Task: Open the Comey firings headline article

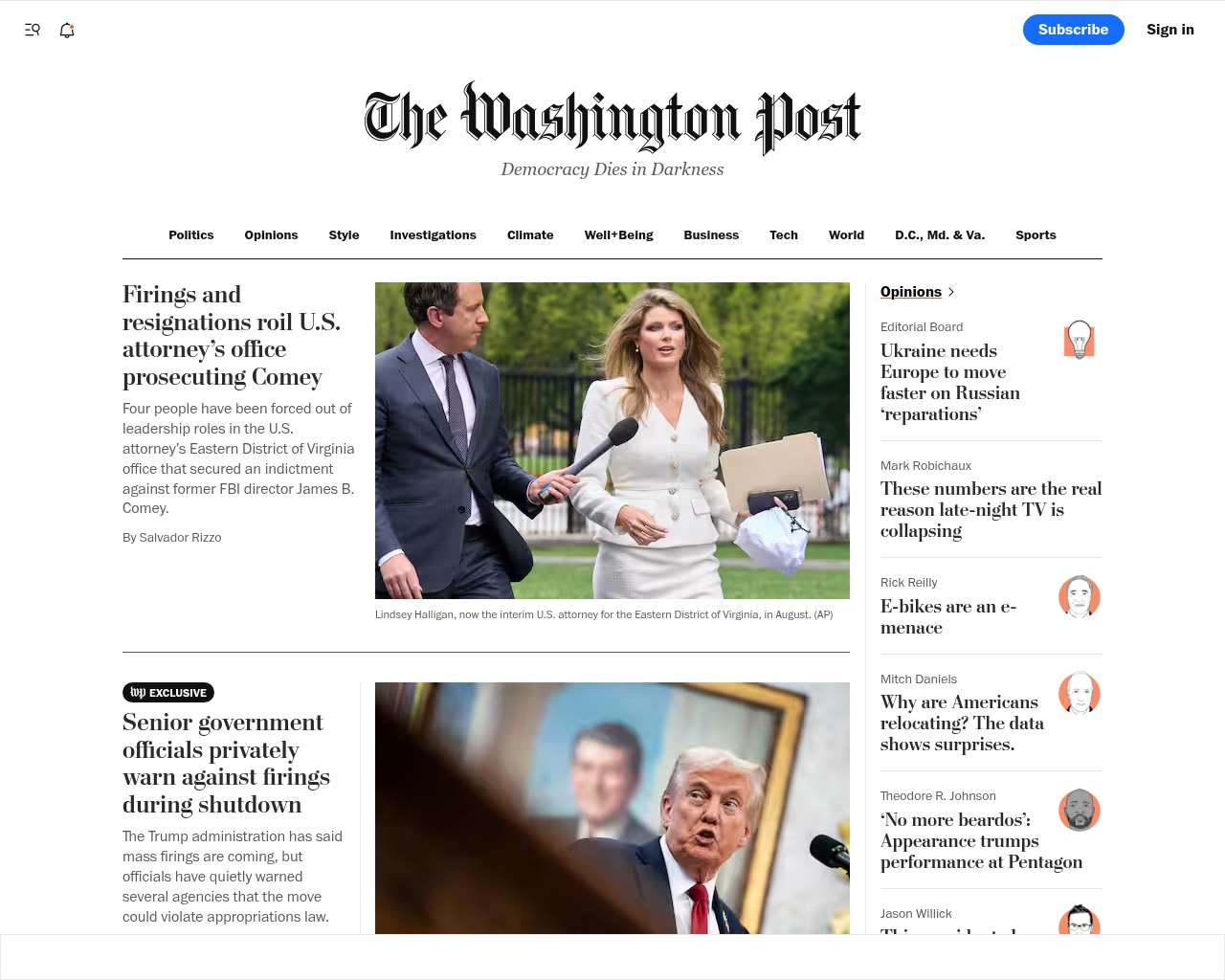Action: (232, 335)
